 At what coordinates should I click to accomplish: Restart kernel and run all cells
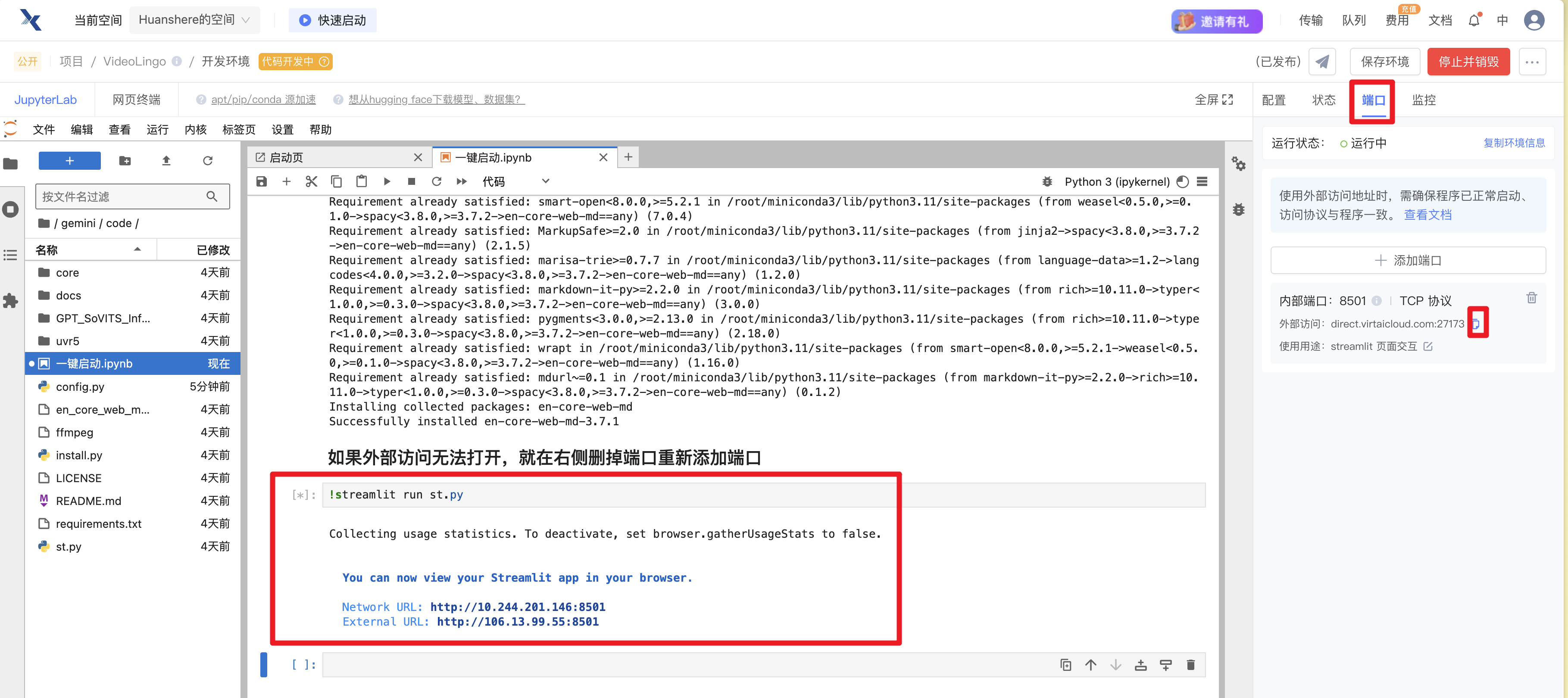coord(461,181)
